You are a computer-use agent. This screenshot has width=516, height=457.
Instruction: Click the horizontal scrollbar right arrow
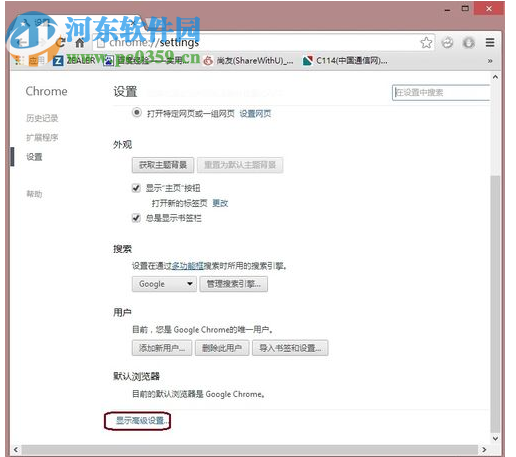pyautogui.click(x=484, y=449)
